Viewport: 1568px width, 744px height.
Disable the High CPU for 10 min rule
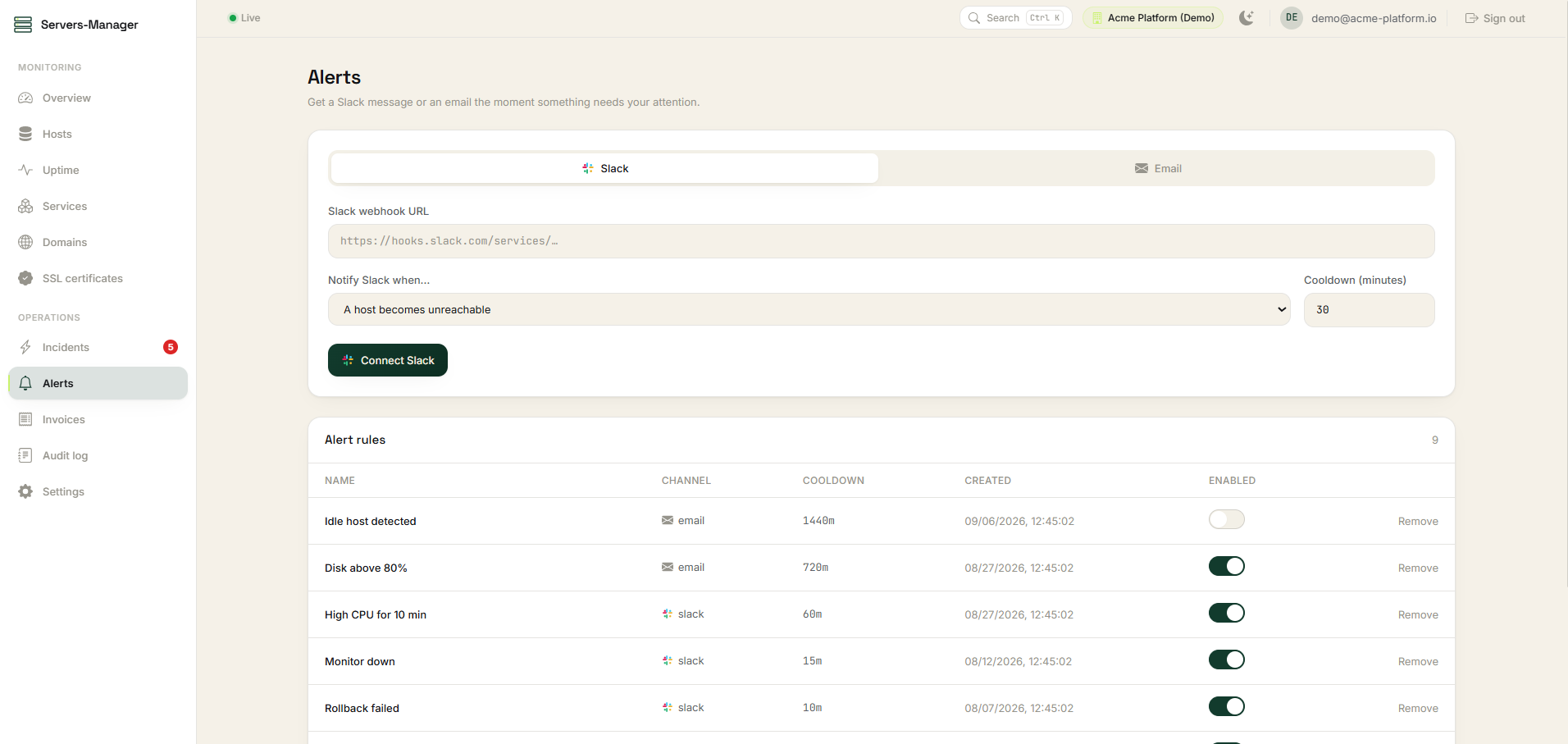click(x=1226, y=614)
